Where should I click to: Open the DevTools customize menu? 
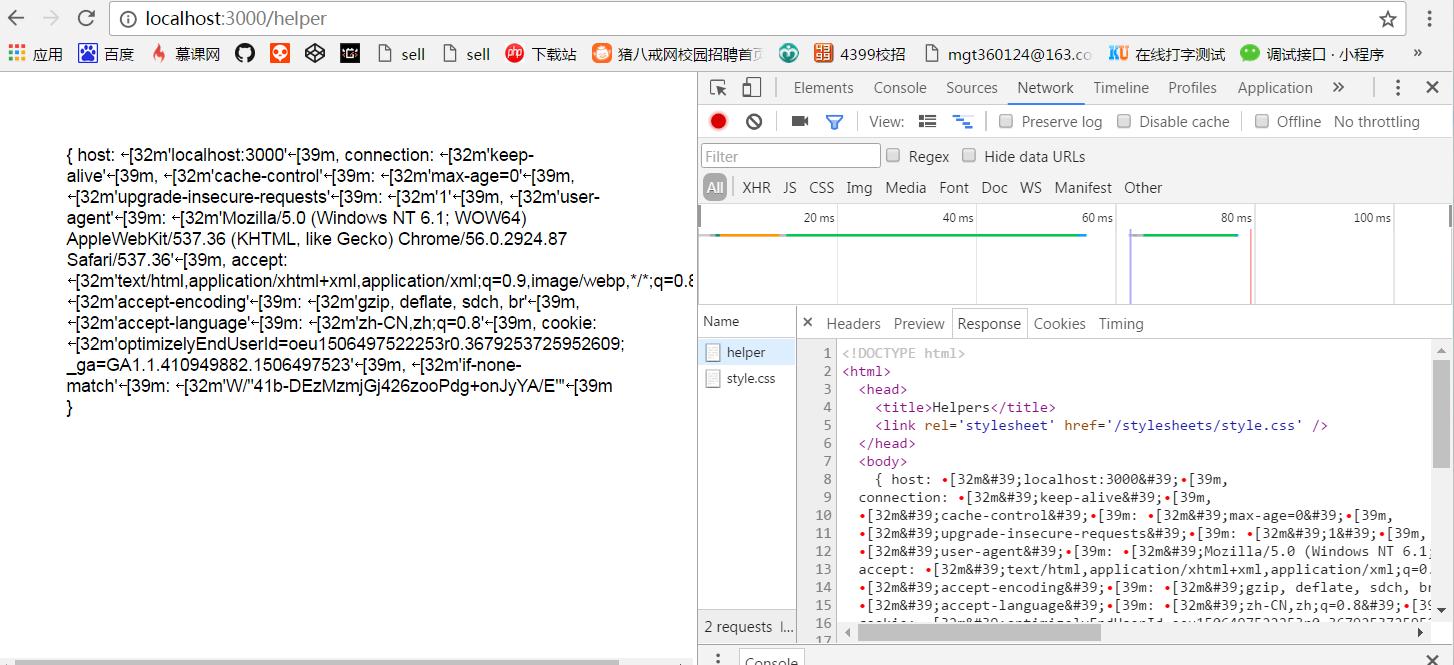point(1398,88)
